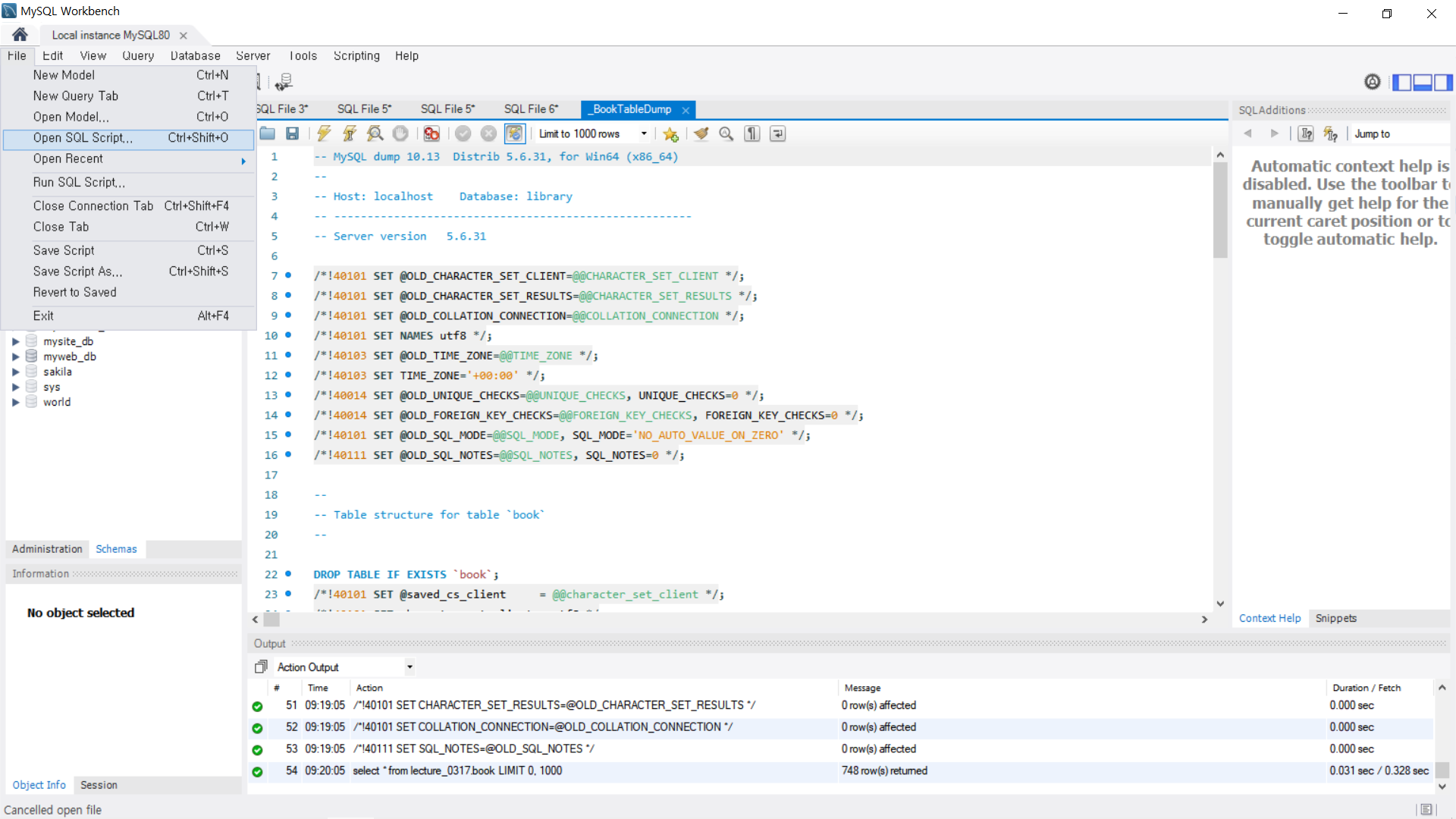Click the Beautify query broom icon
The width and height of the screenshot is (1456, 819).
pos(701,133)
